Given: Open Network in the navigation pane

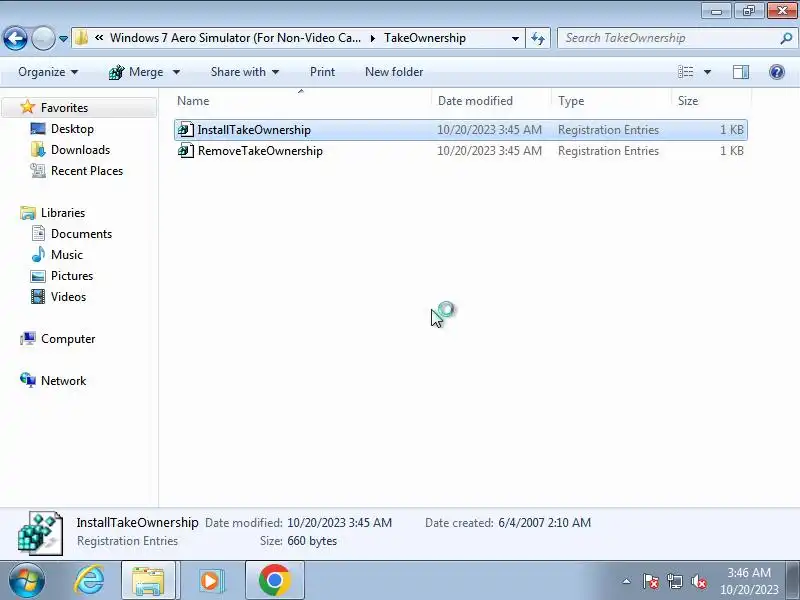Looking at the screenshot, I should (63, 381).
